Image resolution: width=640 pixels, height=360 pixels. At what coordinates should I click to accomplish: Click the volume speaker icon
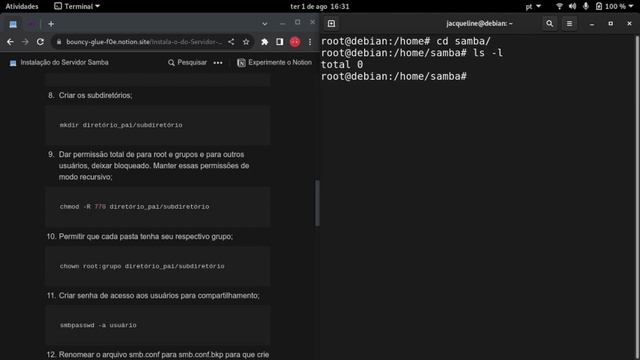point(572,7)
